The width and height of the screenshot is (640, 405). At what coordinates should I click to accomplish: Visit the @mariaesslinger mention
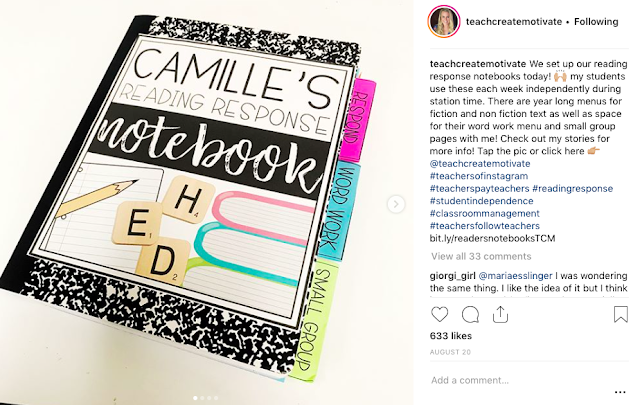(x=515, y=276)
